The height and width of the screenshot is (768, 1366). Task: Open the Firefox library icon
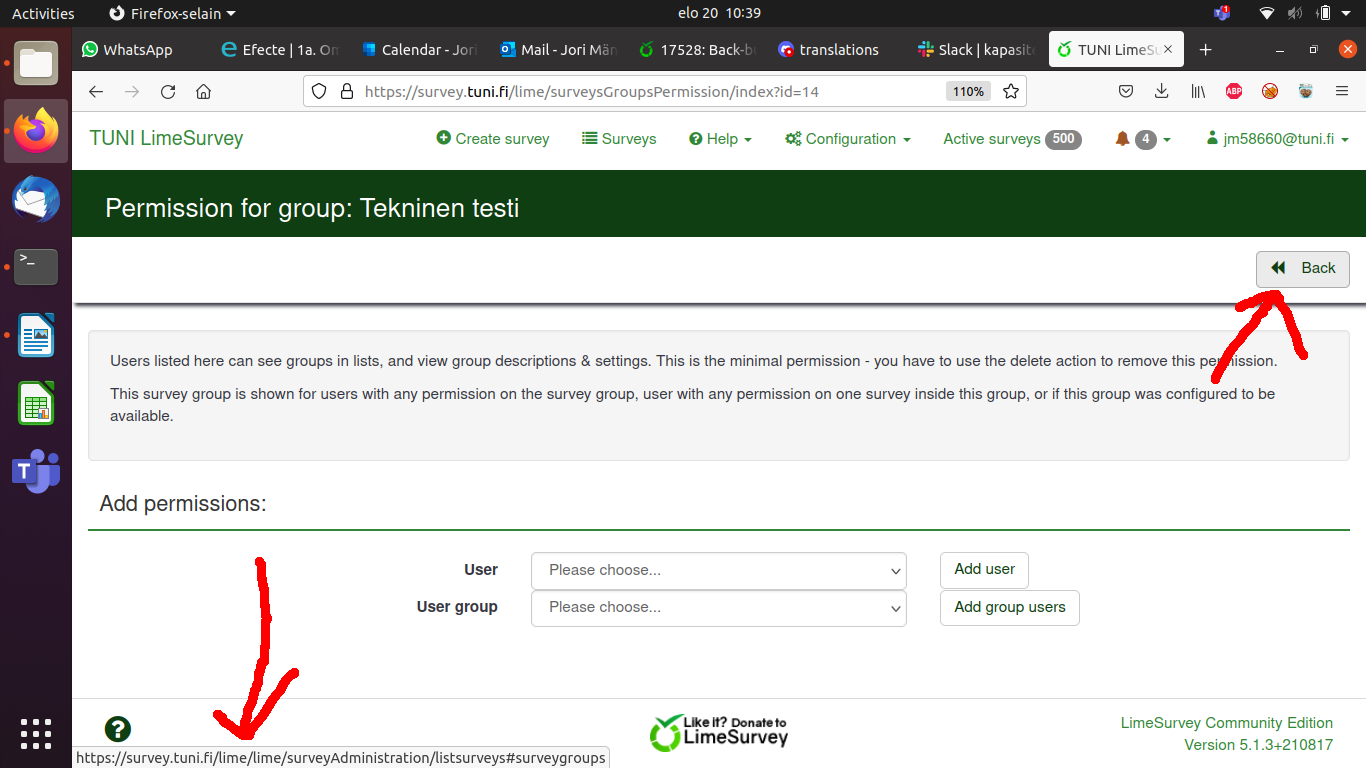click(1198, 91)
